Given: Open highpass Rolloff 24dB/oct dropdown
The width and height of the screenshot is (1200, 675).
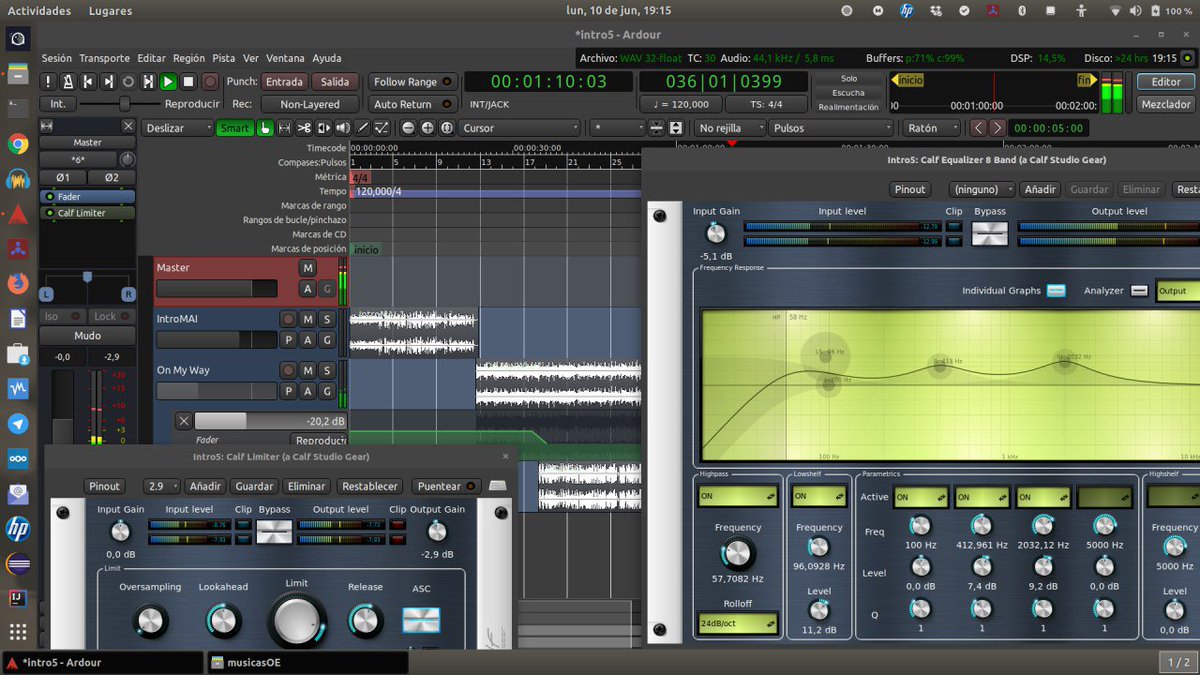Looking at the screenshot, I should pos(738,622).
